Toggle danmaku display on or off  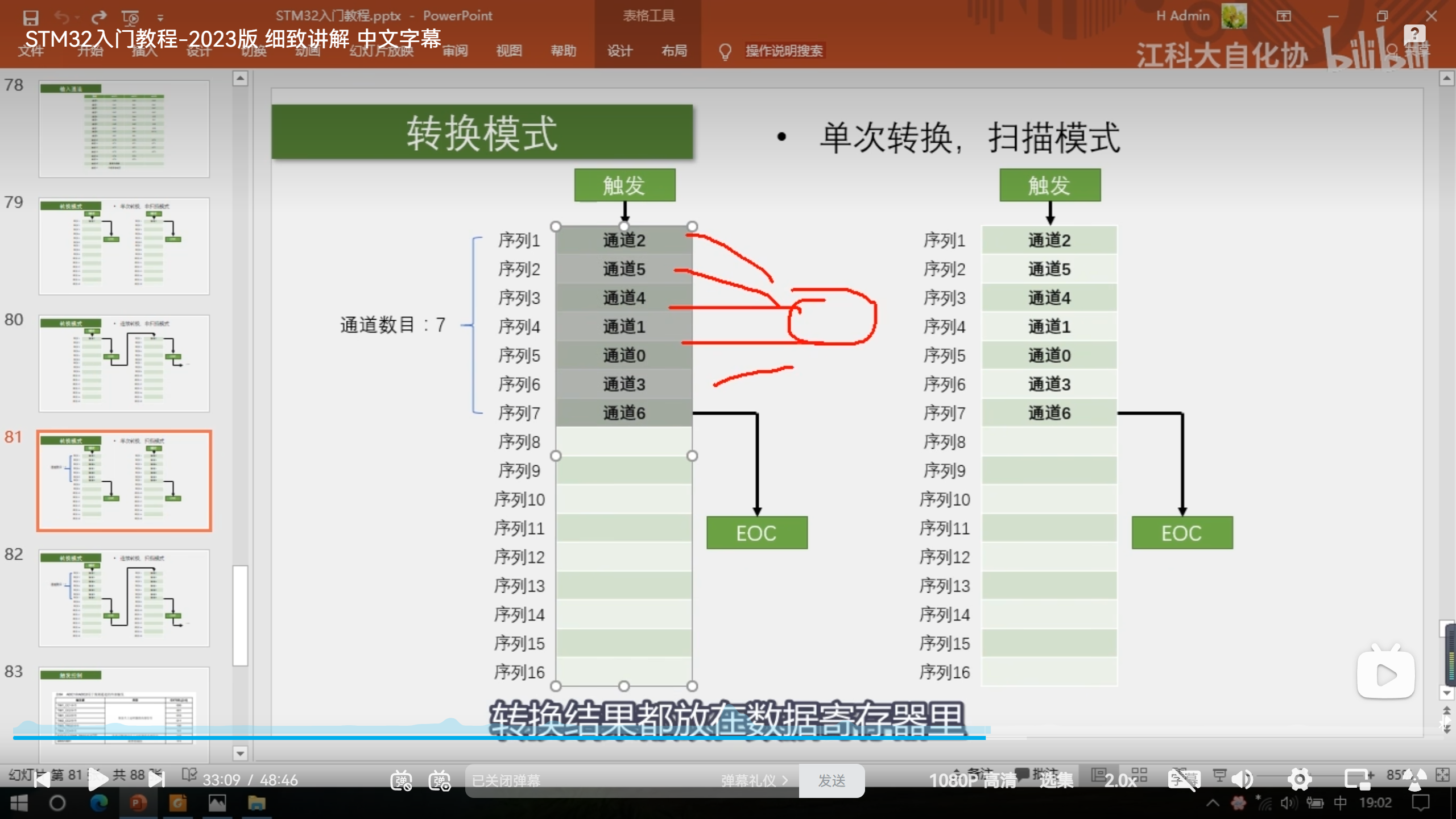[401, 780]
